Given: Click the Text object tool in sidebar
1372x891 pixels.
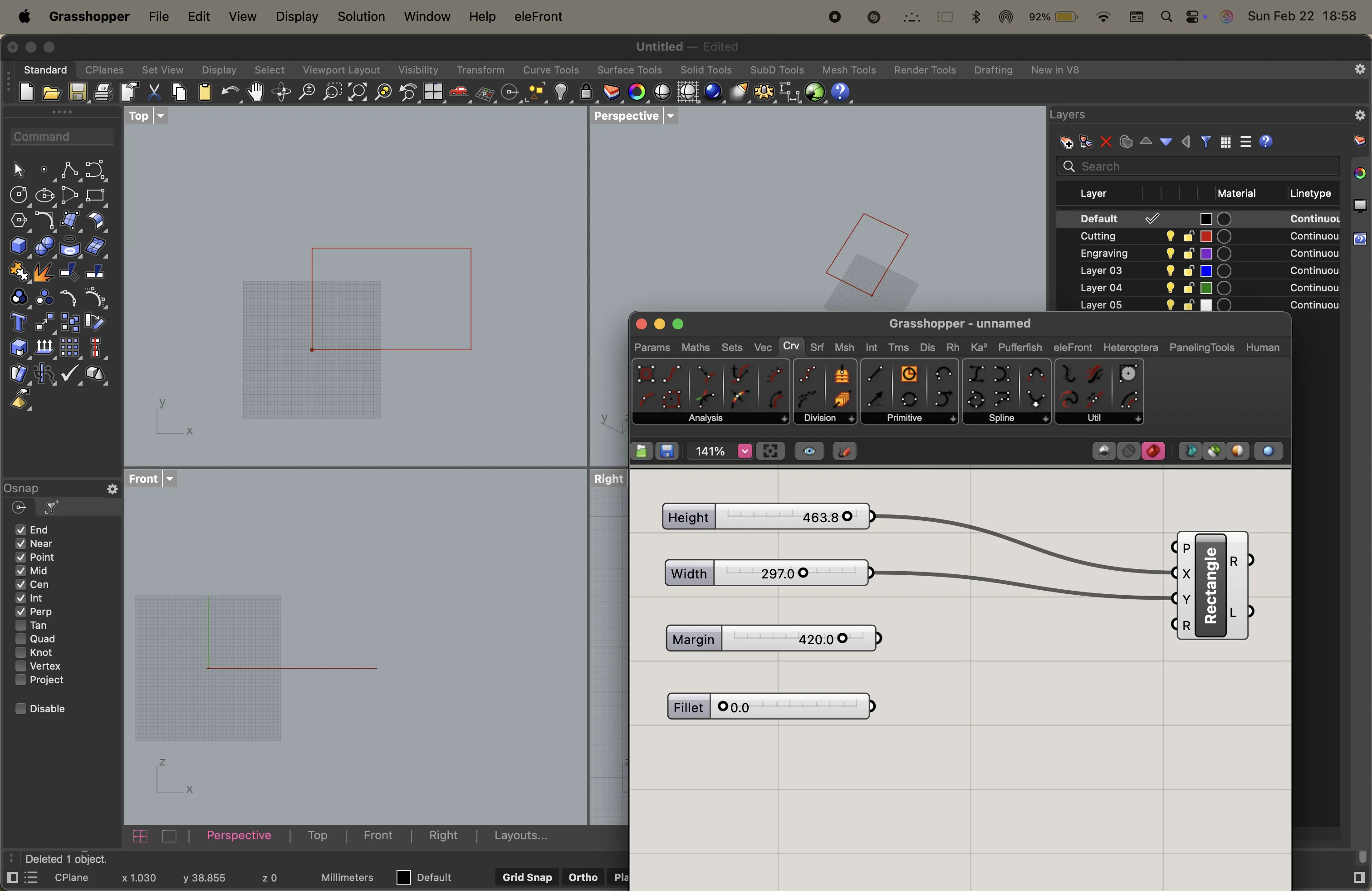Looking at the screenshot, I should click(x=19, y=323).
